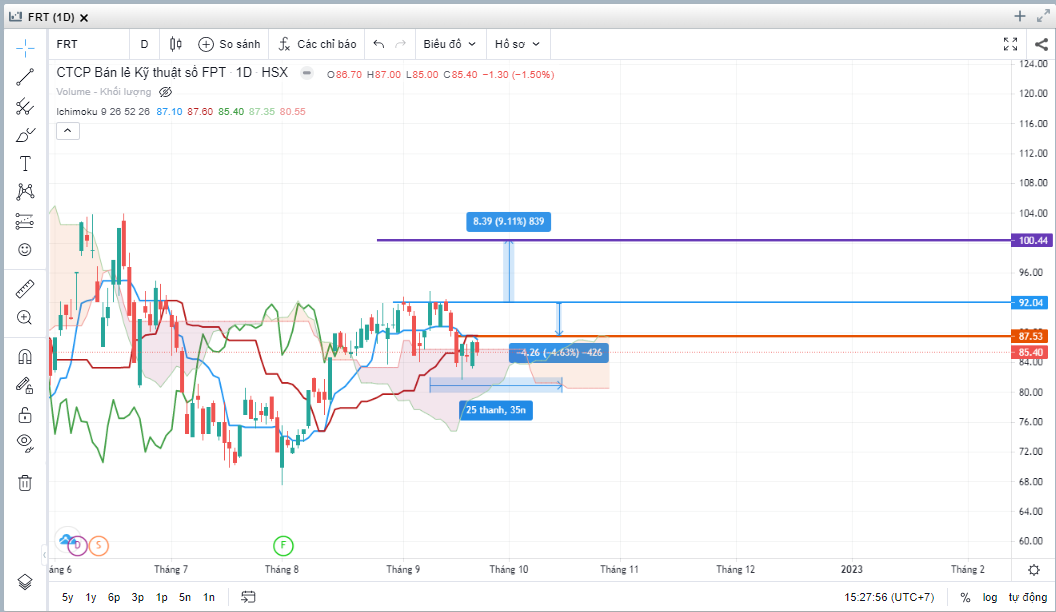Screen dimensions: 1056x612
Task: Select the brush drawing tool
Action: pos(25,135)
